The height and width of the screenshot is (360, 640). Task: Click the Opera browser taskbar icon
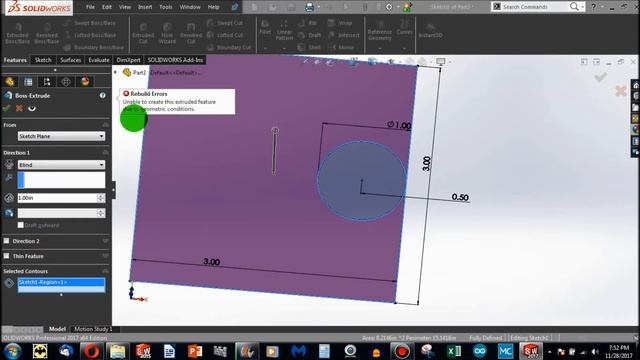pyautogui.click(x=91, y=351)
